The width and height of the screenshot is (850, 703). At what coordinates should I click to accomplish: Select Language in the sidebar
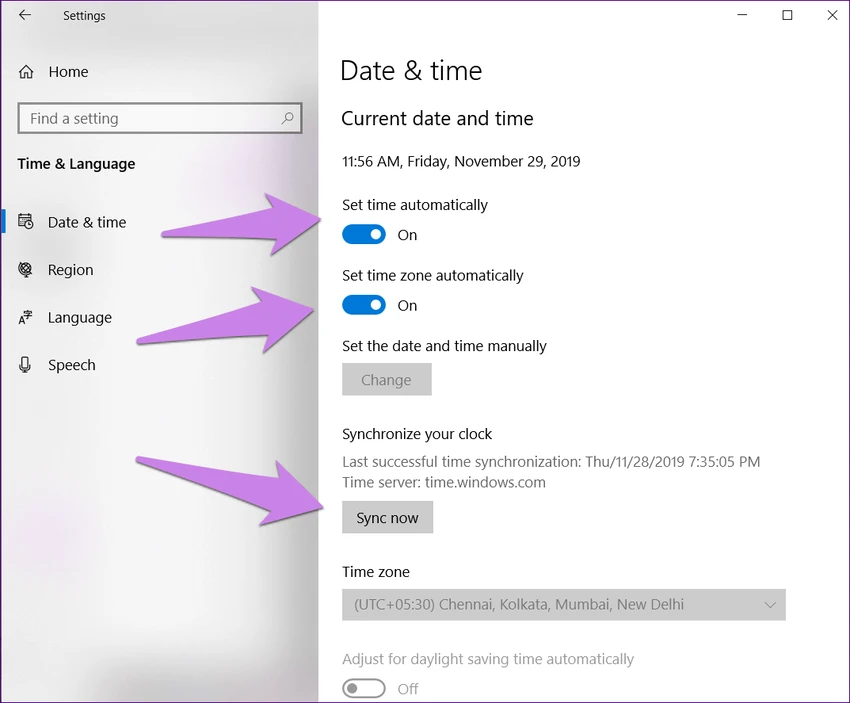(80, 318)
